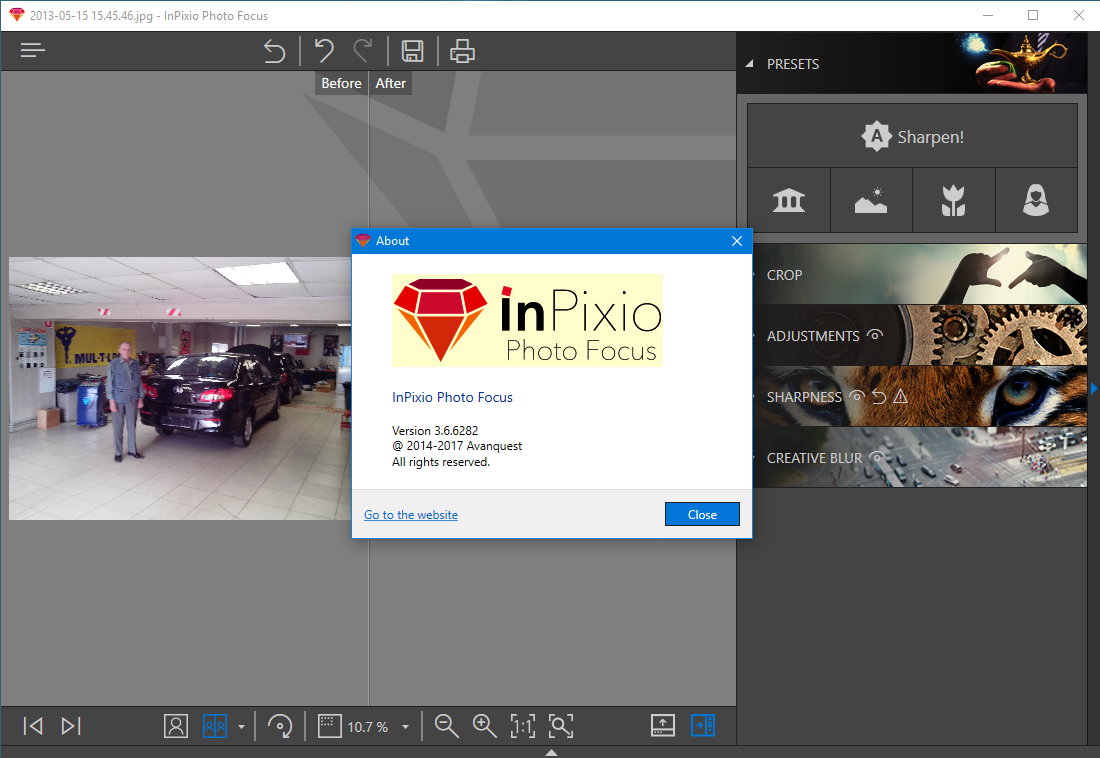Choose the flower macro preset
The width and height of the screenshot is (1100, 758).
(x=953, y=200)
